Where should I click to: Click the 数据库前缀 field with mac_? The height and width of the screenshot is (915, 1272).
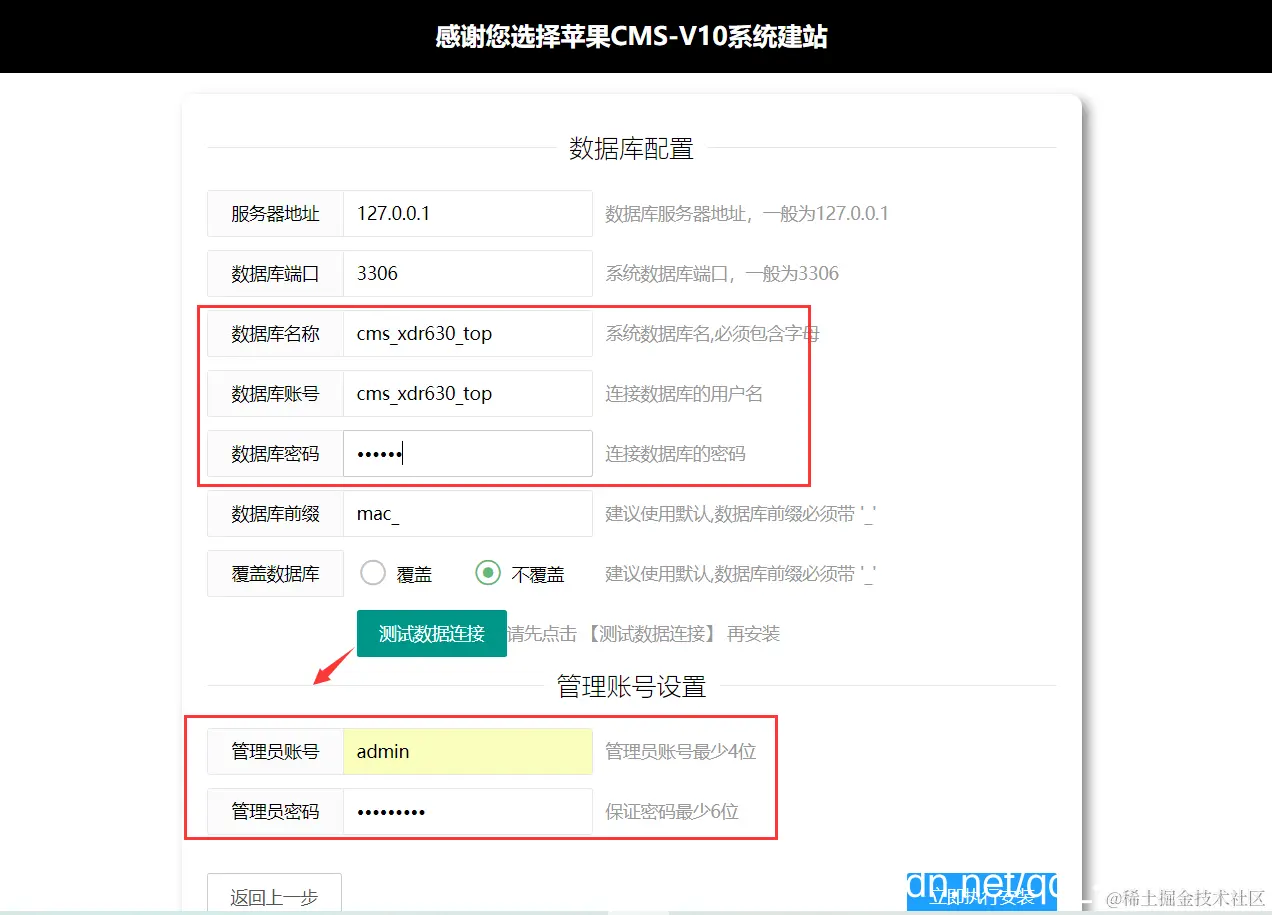click(x=468, y=514)
